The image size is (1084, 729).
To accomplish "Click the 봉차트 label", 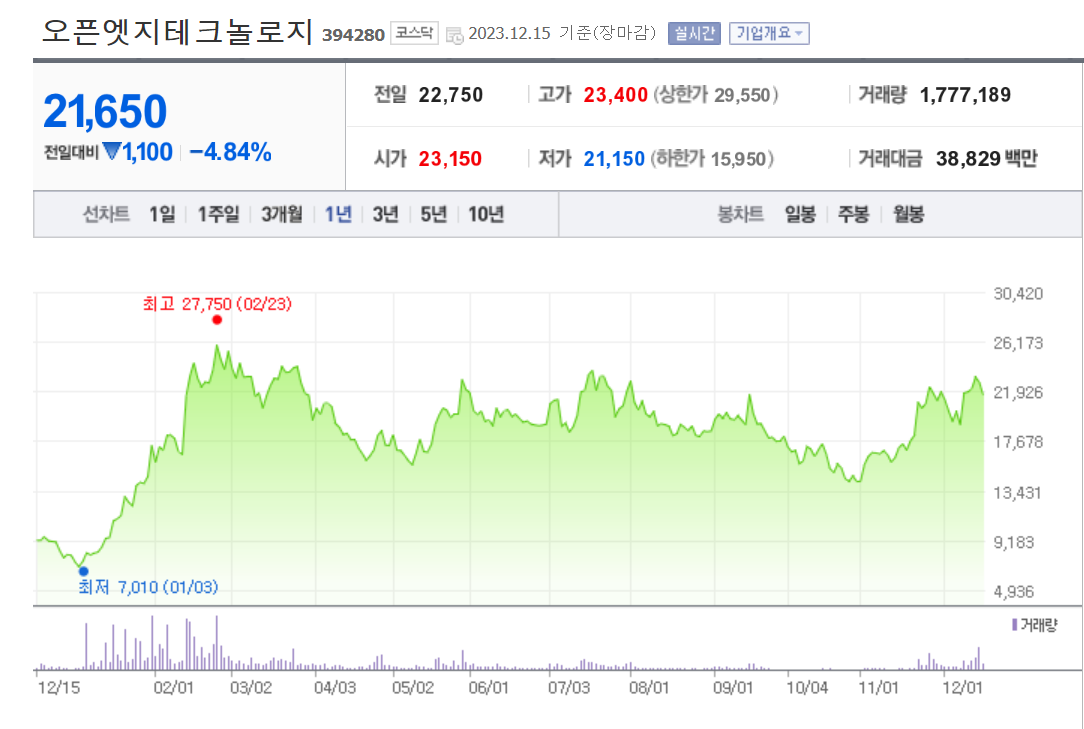I will pos(740,214).
